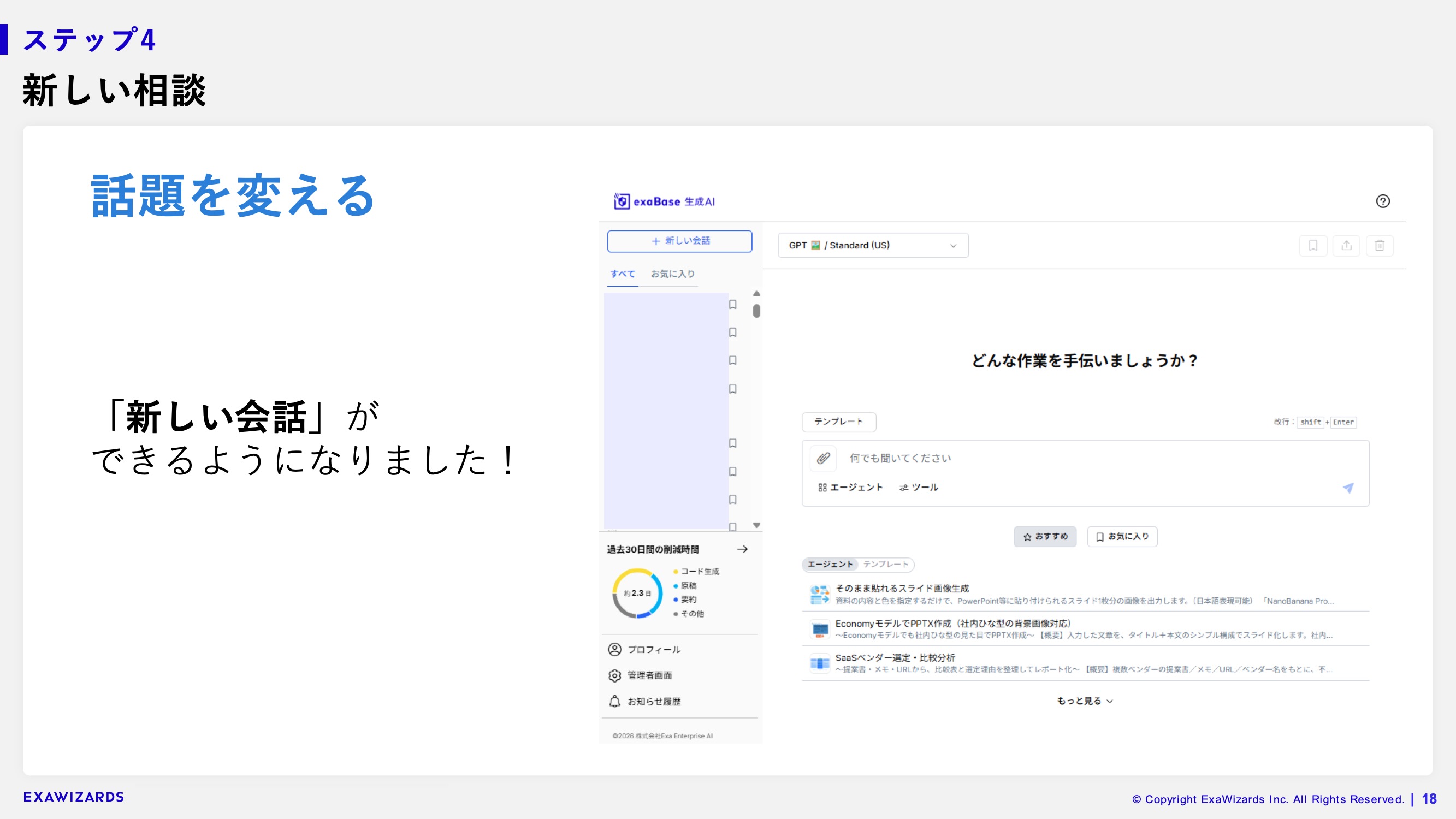Click the SaaSベンダー選定 agent thumbnail icon

820,663
